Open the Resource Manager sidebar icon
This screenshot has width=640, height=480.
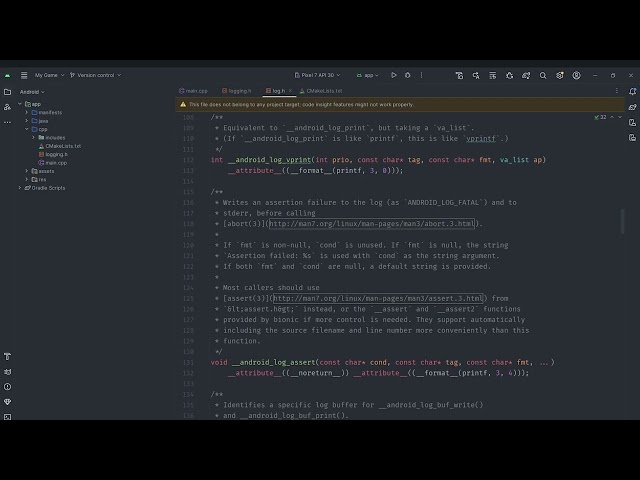[x=7, y=107]
